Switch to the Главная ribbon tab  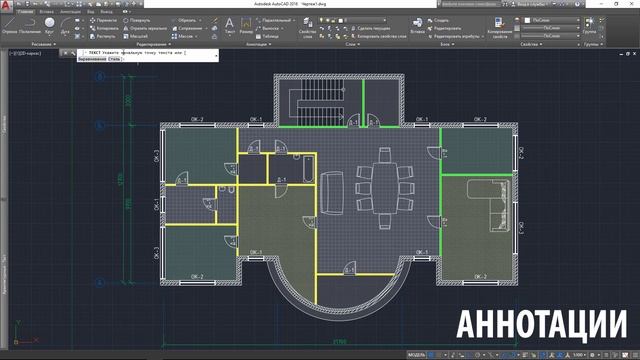click(x=25, y=12)
